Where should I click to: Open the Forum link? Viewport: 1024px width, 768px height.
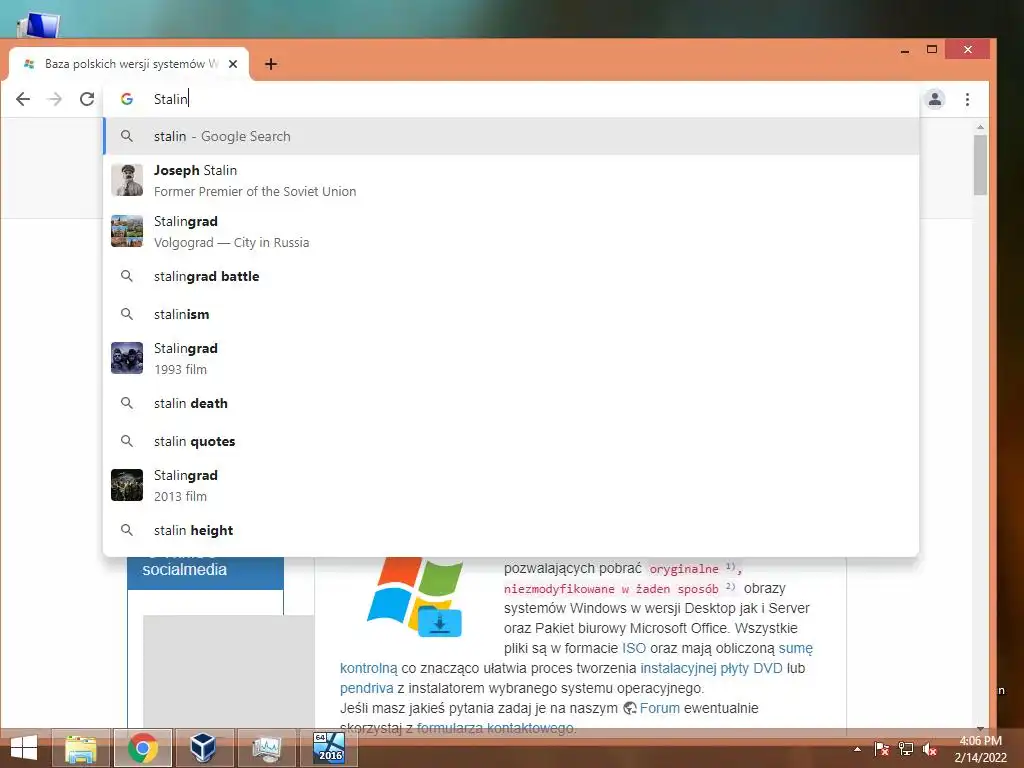pos(660,709)
